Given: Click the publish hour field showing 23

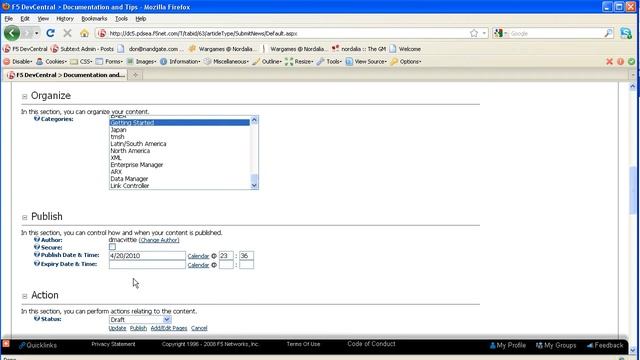Looking at the screenshot, I should point(226,256).
